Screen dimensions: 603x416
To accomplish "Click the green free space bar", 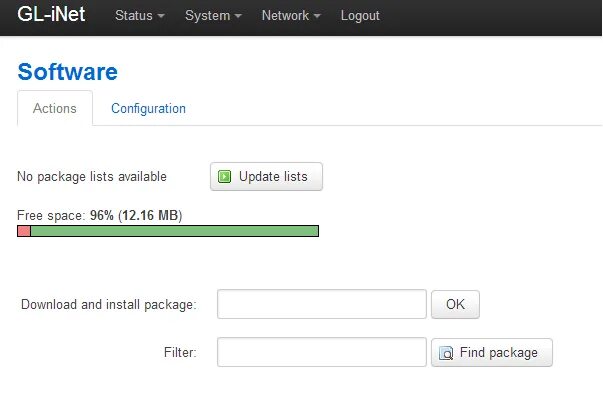I will pos(174,232).
